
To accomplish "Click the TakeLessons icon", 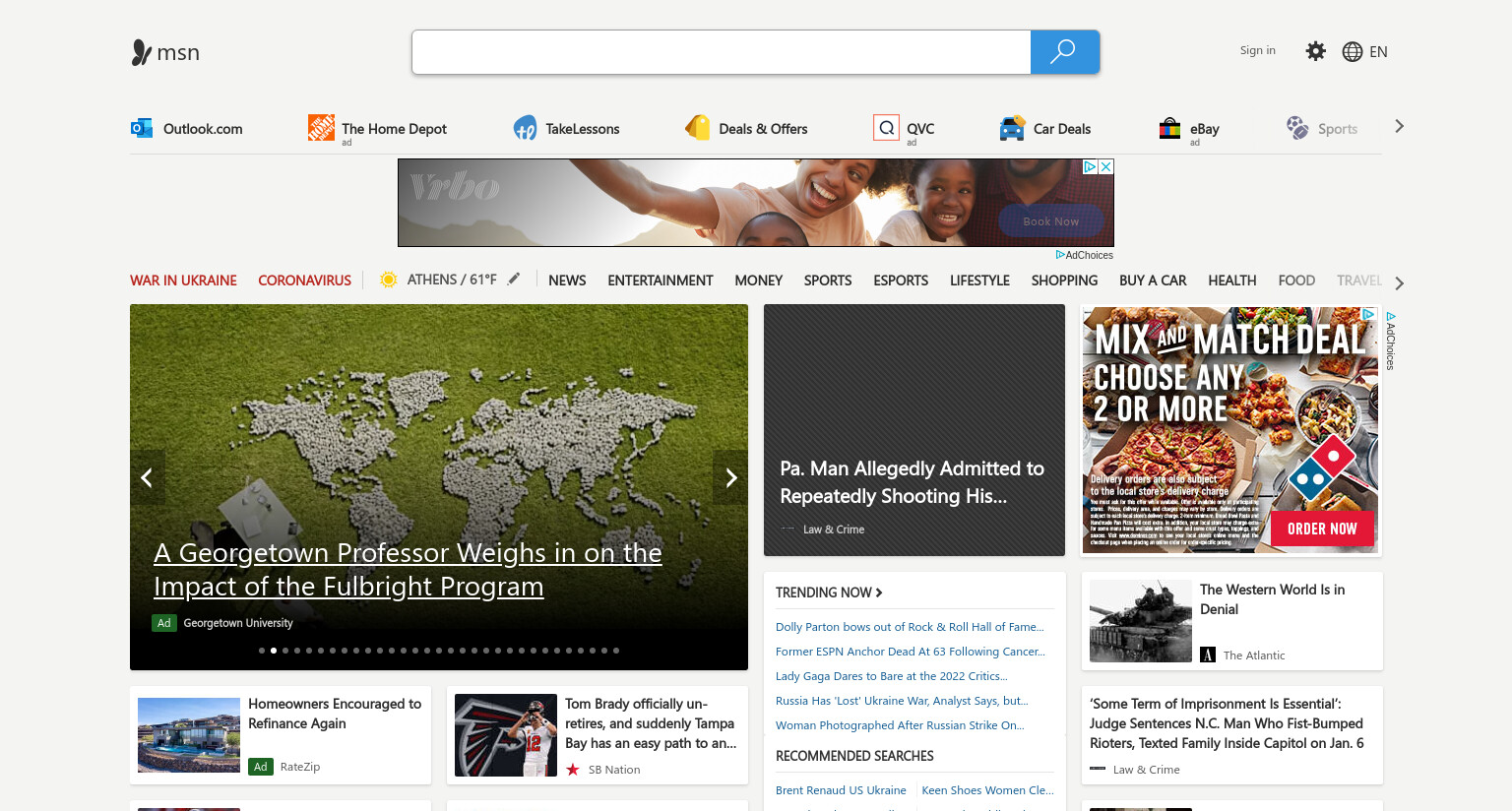I will (525, 128).
